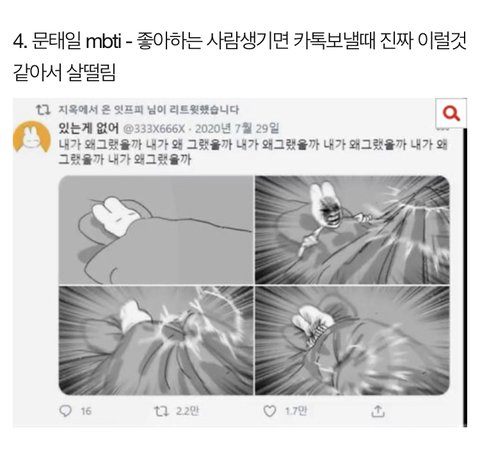Click the @333X666X handle
Screen dimensions: 480x451
(x=154, y=129)
